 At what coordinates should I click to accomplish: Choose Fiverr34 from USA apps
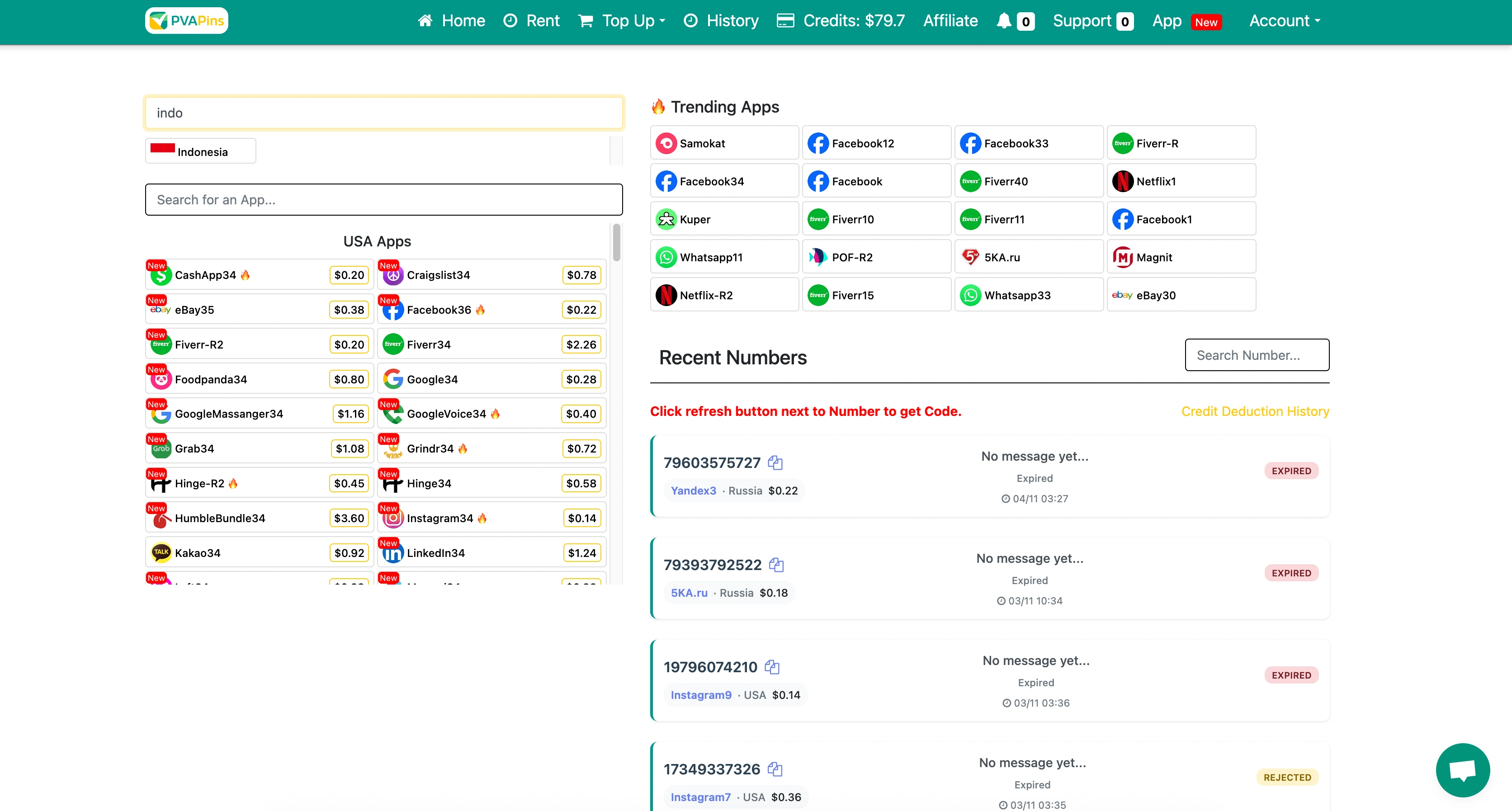click(492, 344)
